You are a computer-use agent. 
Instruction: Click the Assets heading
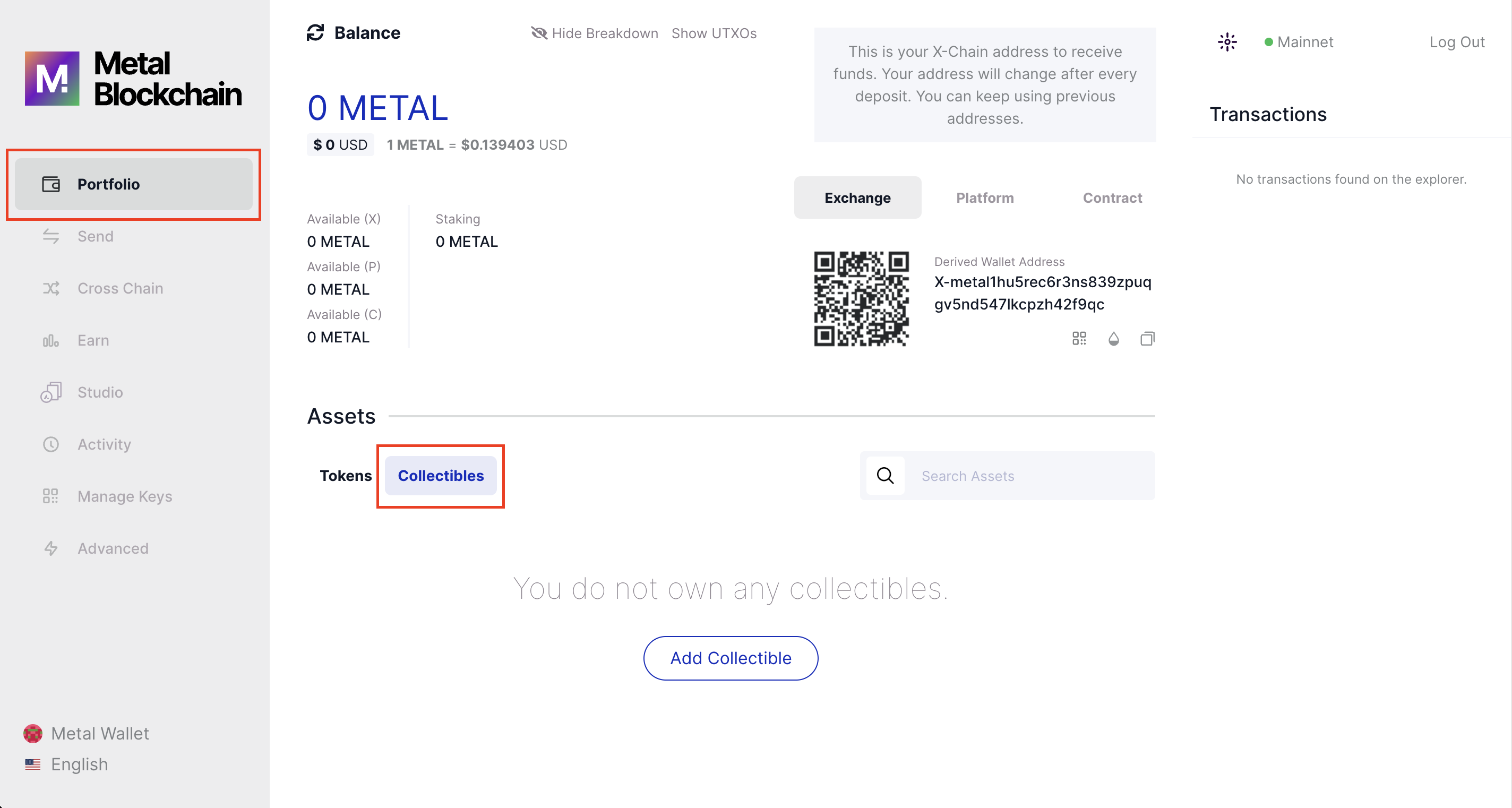click(x=341, y=416)
